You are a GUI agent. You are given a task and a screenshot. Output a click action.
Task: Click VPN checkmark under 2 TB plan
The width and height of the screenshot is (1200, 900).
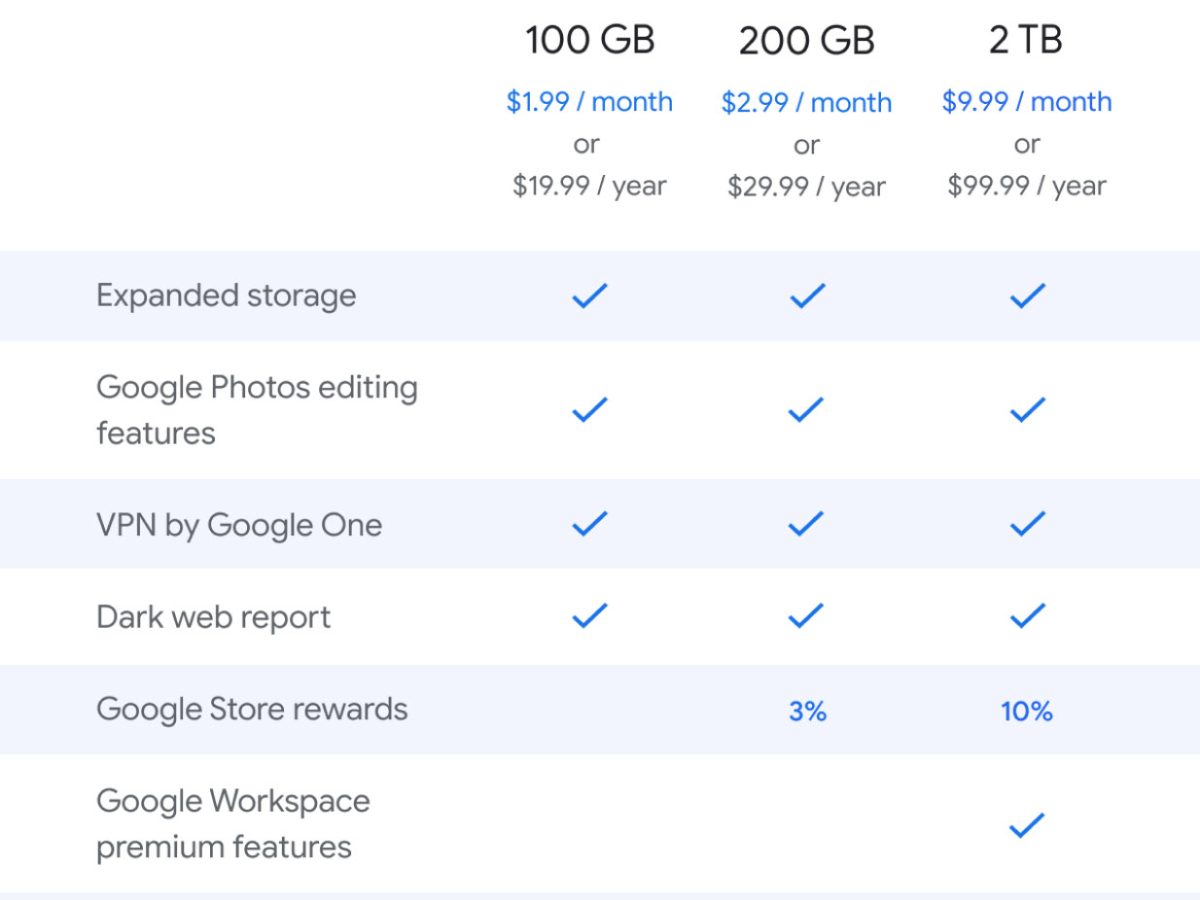pyautogui.click(x=1027, y=524)
